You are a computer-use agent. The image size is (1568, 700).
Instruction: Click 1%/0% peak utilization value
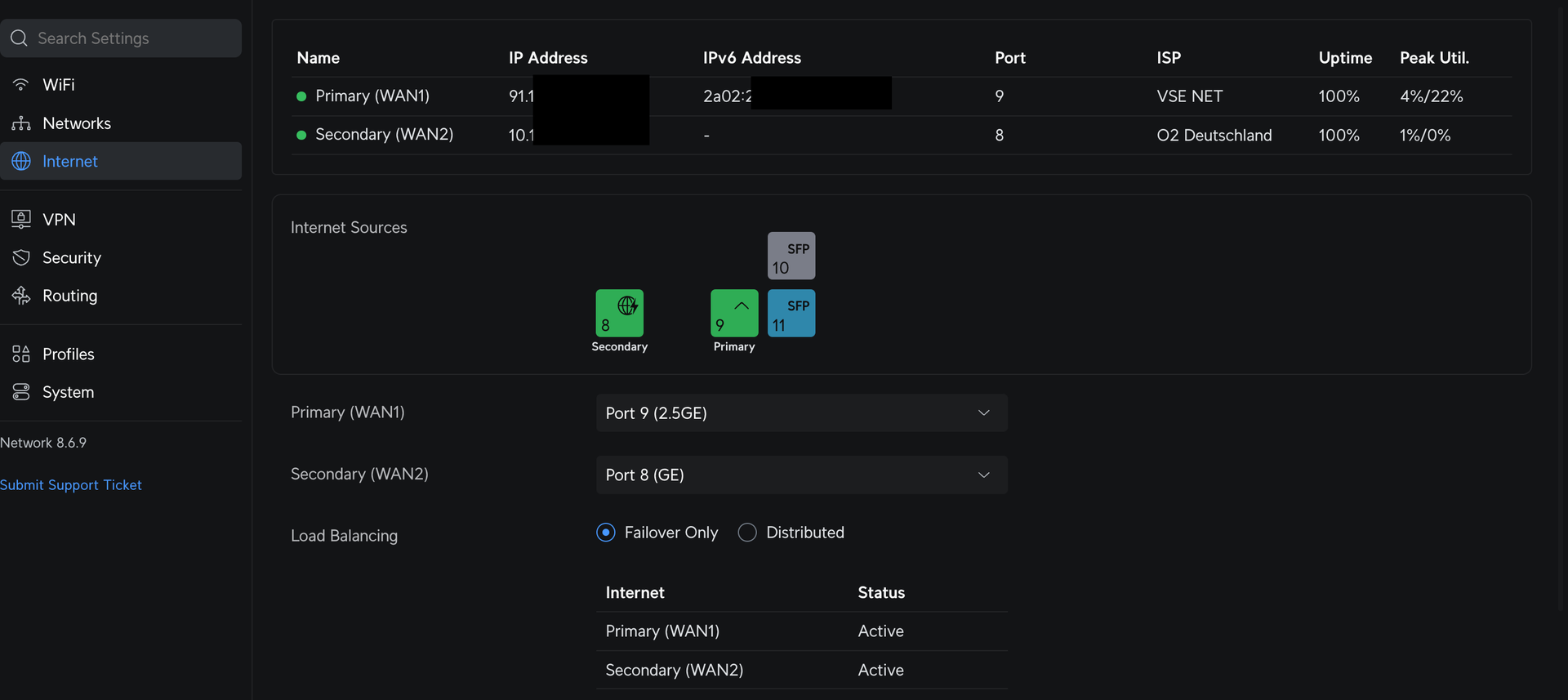[1425, 136]
